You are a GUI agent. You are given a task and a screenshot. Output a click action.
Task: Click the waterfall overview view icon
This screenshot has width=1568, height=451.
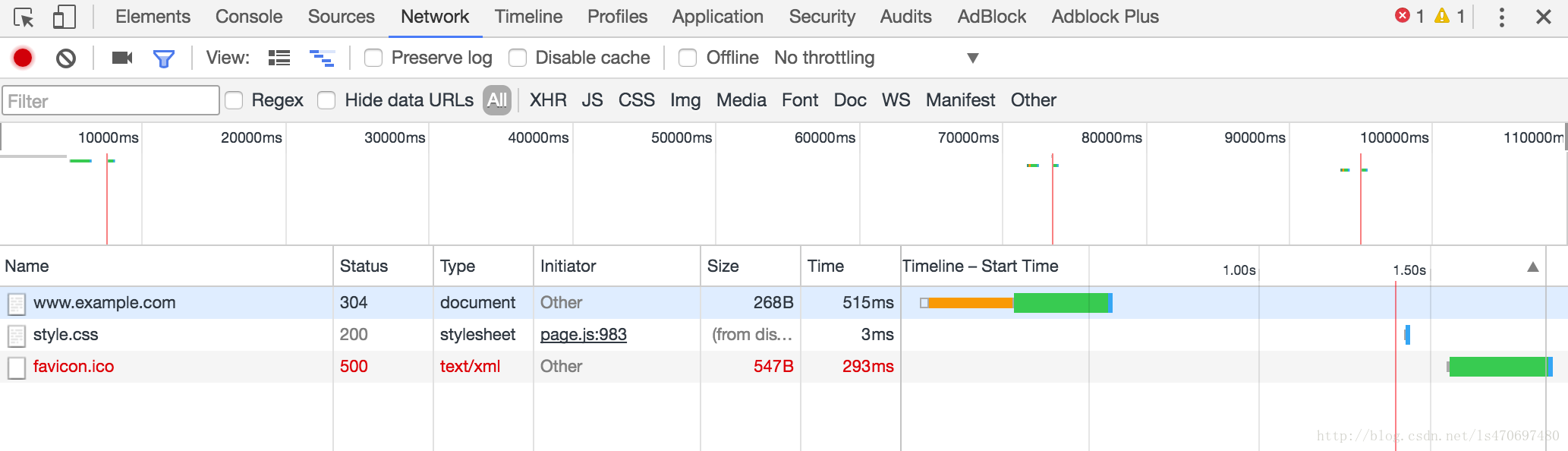point(322,58)
